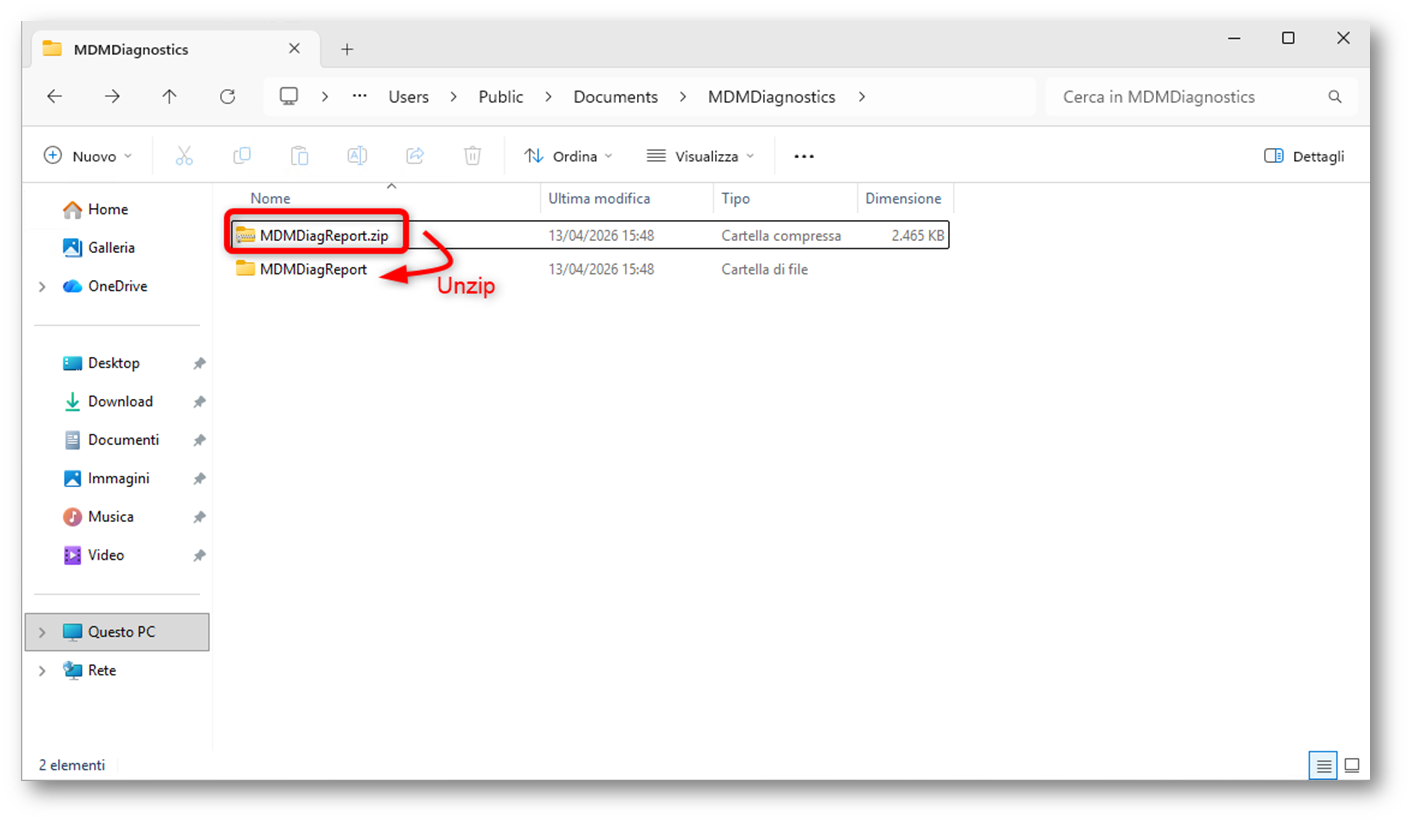Screen dimensions: 1412x823
Task: Click the Cartella di file type cell
Action: 764,269
